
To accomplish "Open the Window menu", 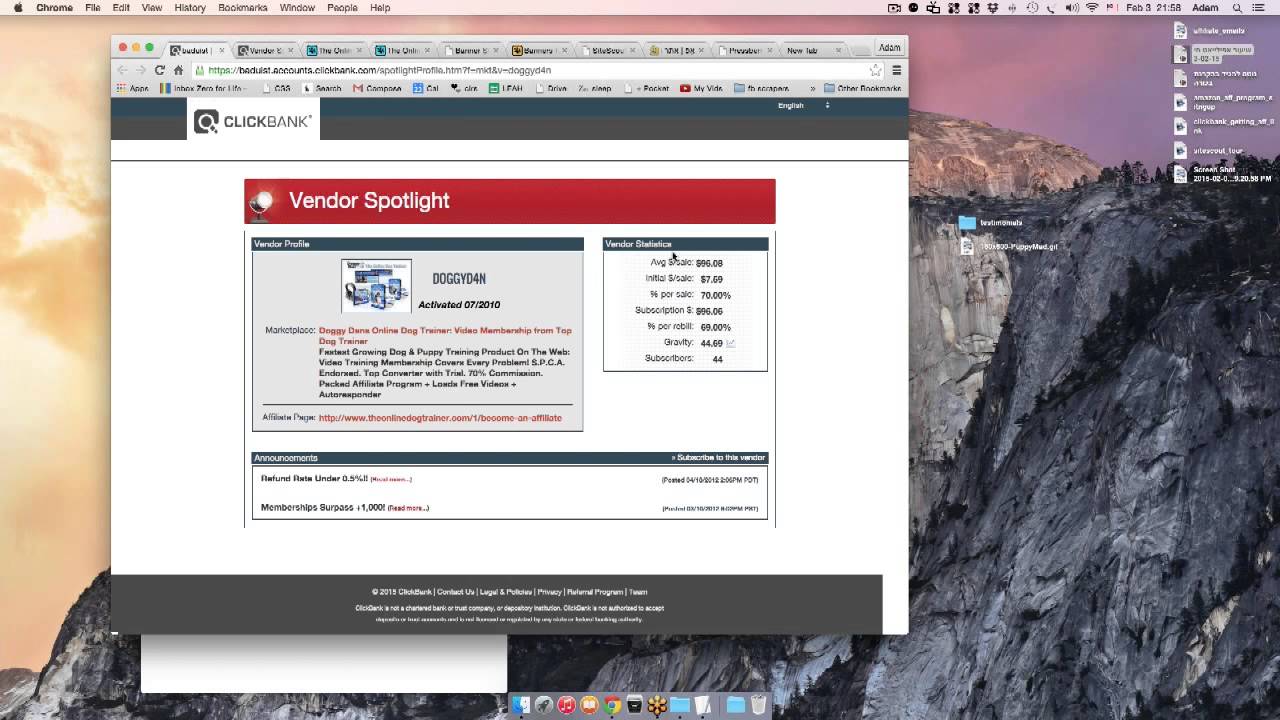I will click(297, 7).
